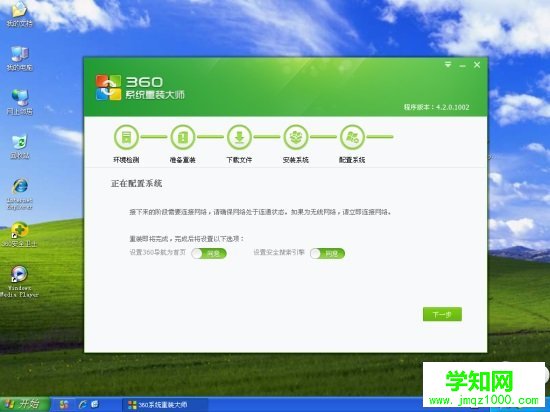
Task: Click the 准备重装 step icon
Action: click(183, 137)
